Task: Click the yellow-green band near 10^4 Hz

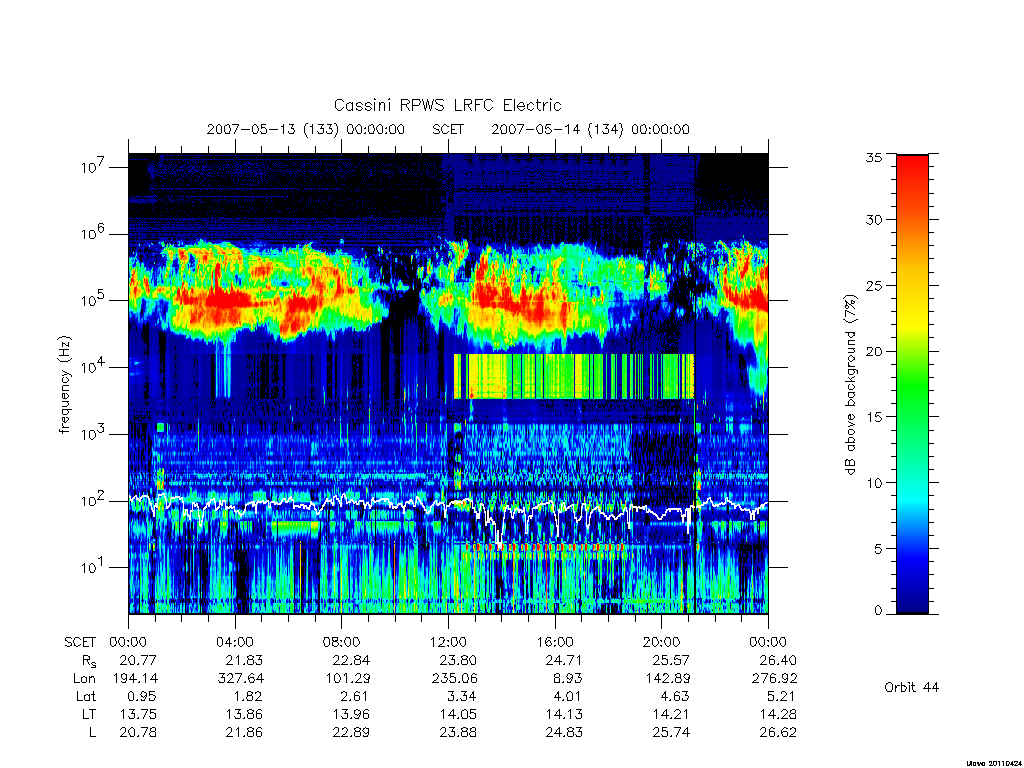Action: pyautogui.click(x=573, y=376)
